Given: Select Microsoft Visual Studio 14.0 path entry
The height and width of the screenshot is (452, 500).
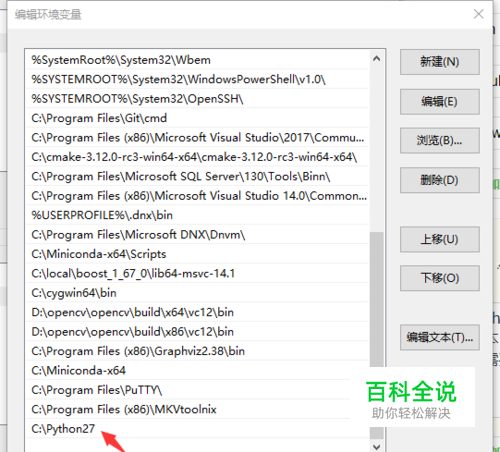Looking at the screenshot, I should tap(197, 196).
